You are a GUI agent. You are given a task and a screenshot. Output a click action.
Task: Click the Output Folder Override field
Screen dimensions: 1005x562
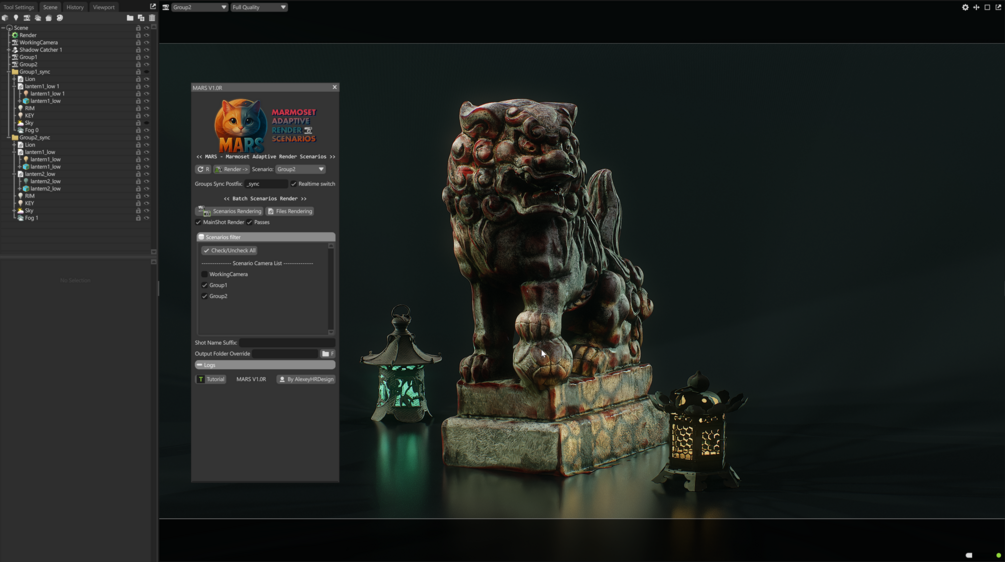(x=285, y=354)
